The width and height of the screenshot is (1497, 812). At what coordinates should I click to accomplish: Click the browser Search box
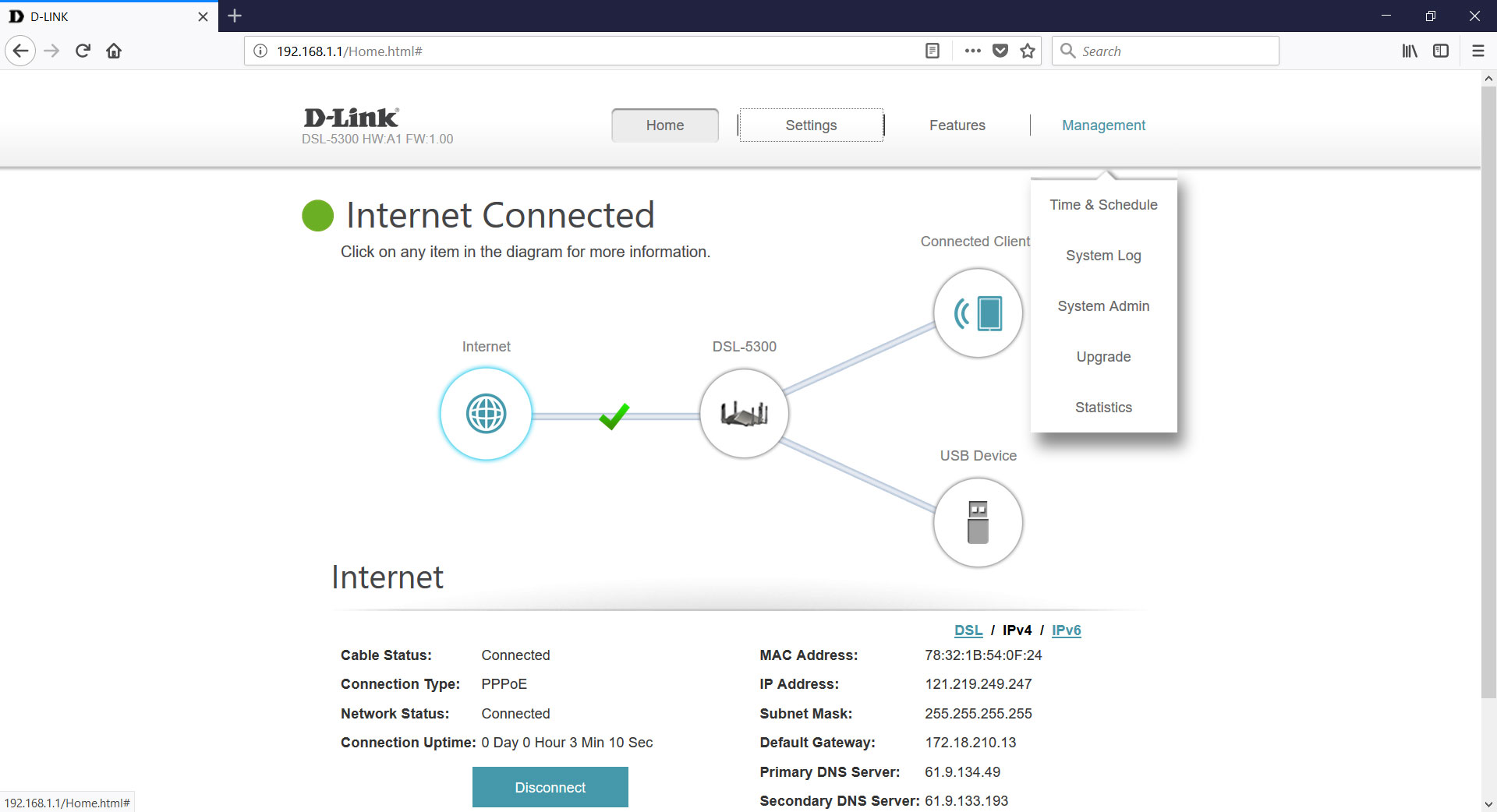click(1166, 51)
